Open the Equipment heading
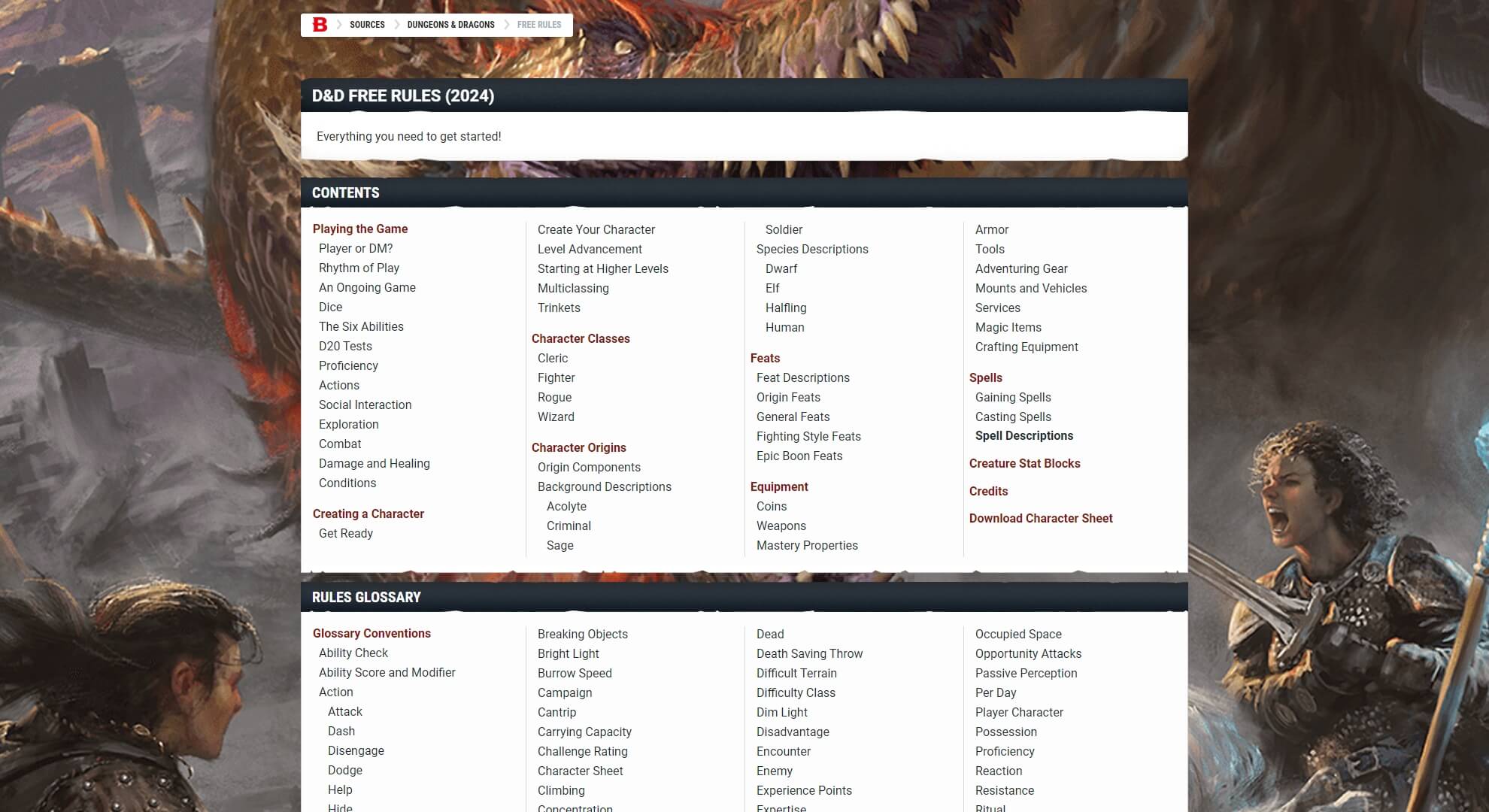The width and height of the screenshot is (1489, 812). [779, 486]
